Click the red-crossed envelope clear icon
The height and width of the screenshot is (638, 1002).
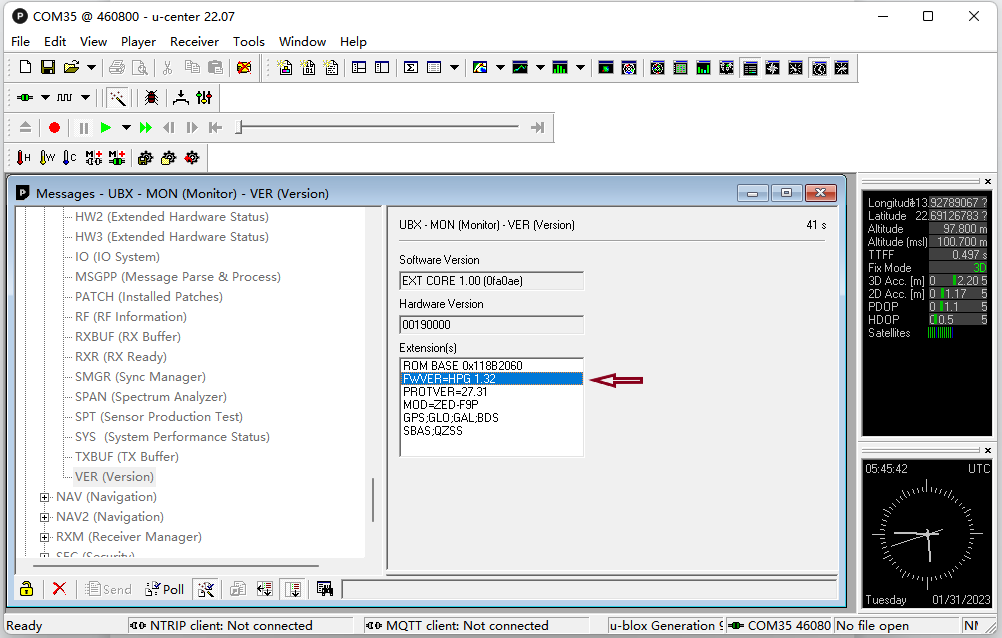(244, 67)
